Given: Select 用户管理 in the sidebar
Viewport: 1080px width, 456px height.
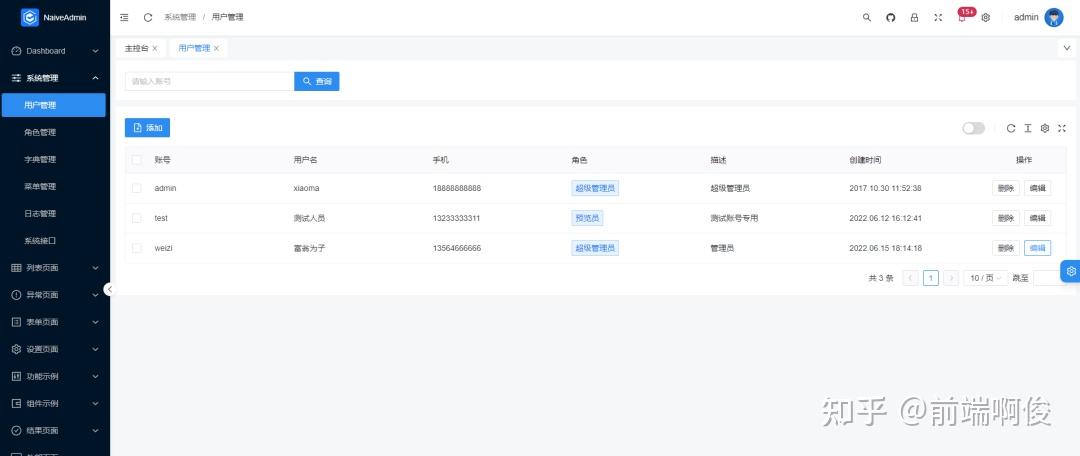Looking at the screenshot, I should tap(54, 105).
